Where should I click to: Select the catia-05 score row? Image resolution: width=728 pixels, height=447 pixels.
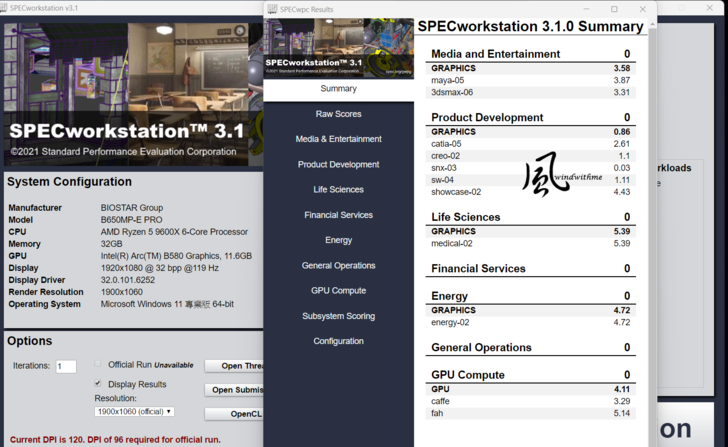tap(530, 144)
